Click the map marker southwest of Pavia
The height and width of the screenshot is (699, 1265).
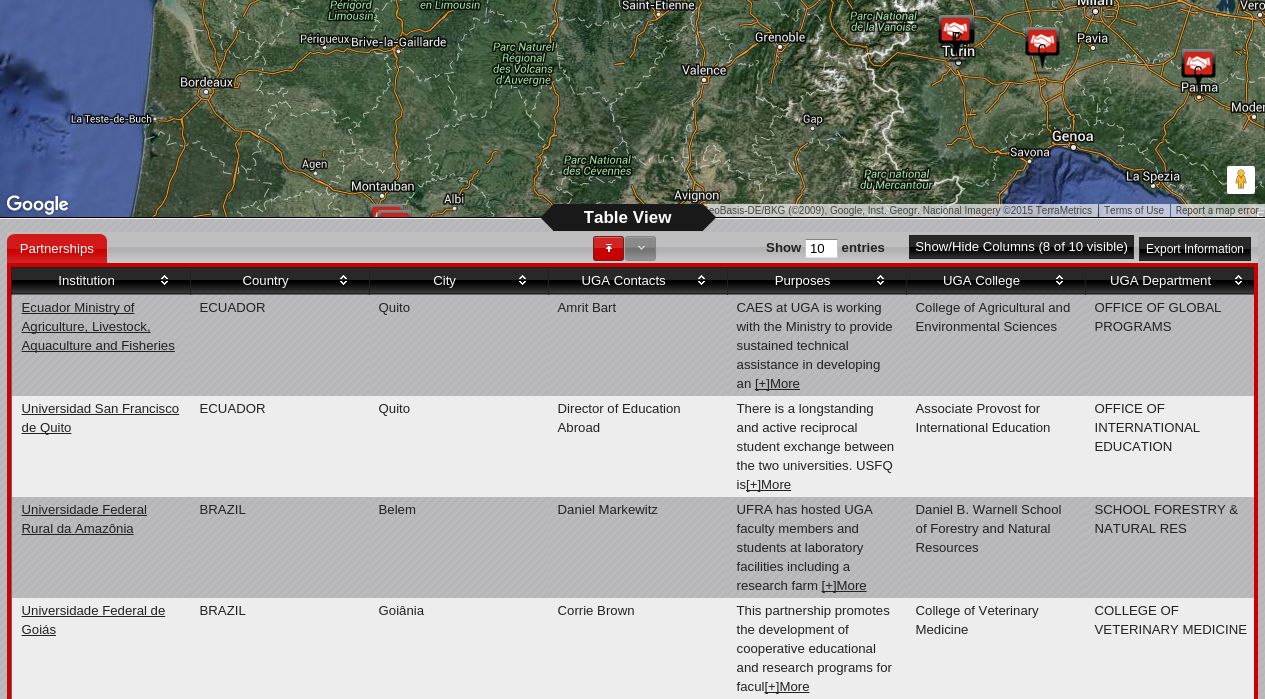point(1042,46)
